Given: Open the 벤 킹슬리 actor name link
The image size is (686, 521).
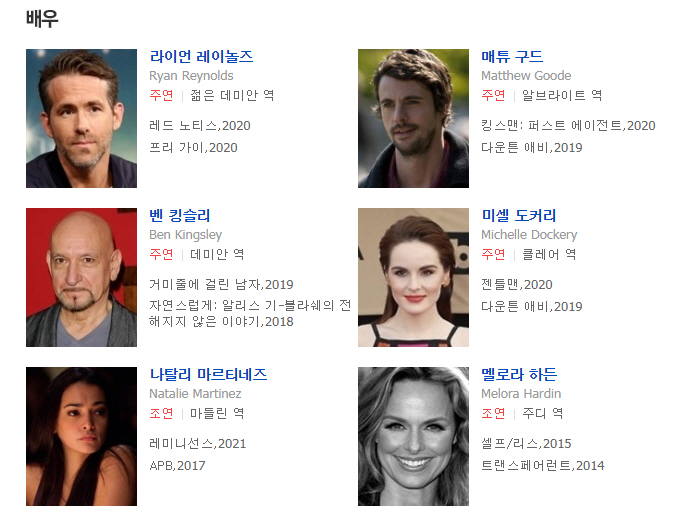Looking at the screenshot, I should pos(180,215).
